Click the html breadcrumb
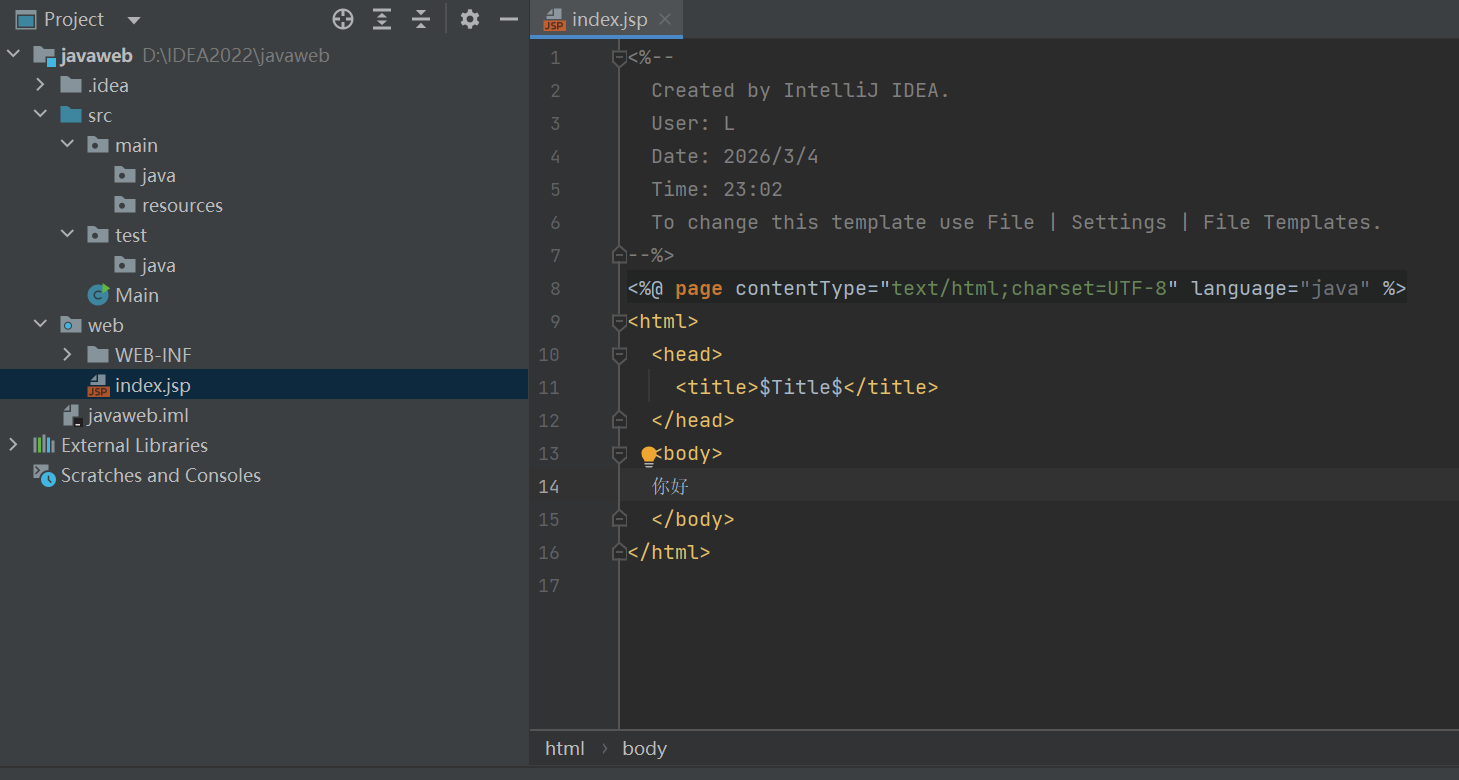 point(565,748)
